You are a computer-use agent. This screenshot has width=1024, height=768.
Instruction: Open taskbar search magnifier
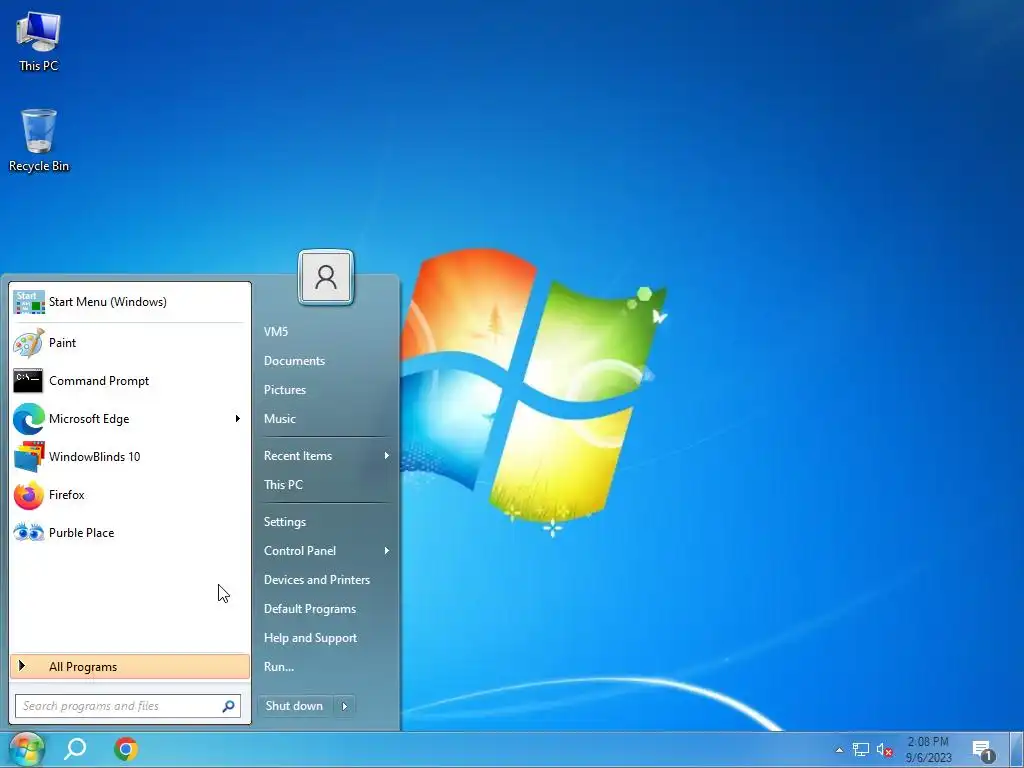click(x=75, y=748)
